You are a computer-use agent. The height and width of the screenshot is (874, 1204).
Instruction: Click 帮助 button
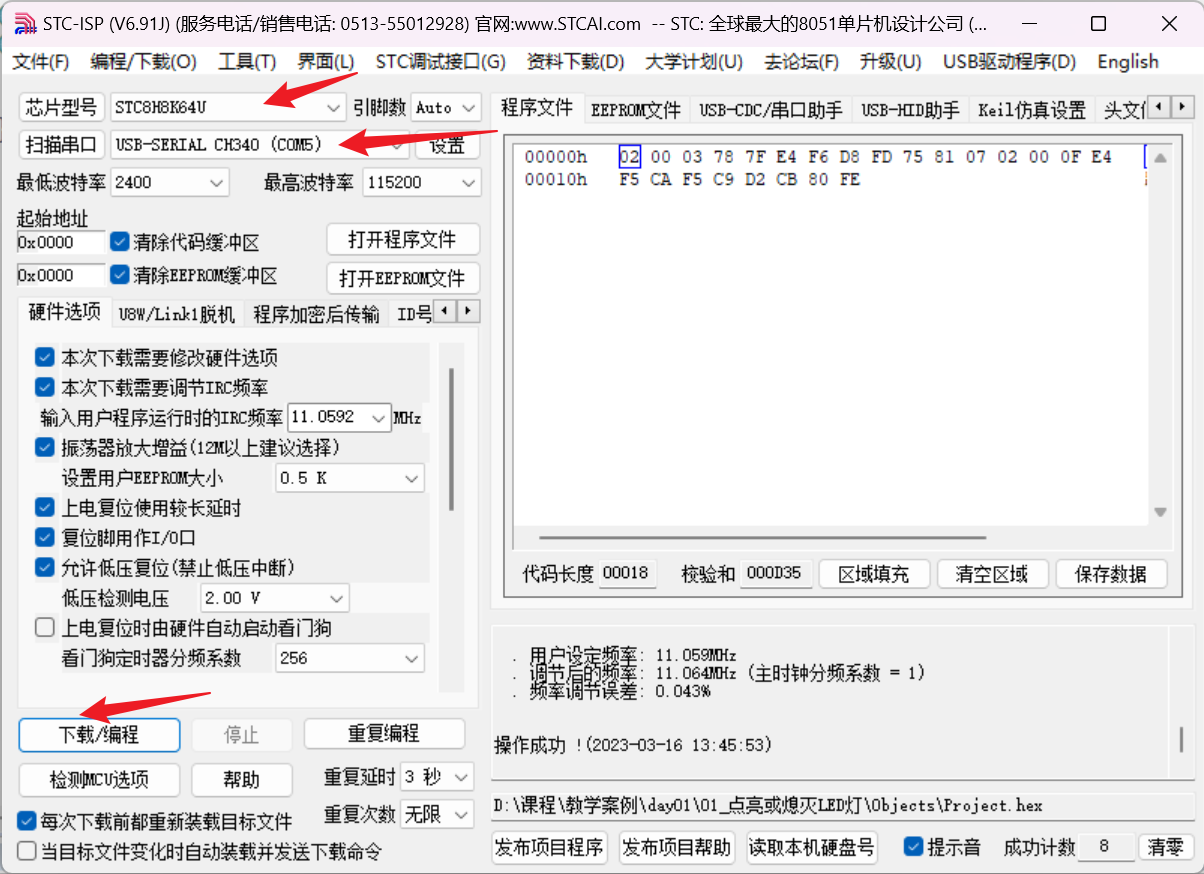coord(241,779)
